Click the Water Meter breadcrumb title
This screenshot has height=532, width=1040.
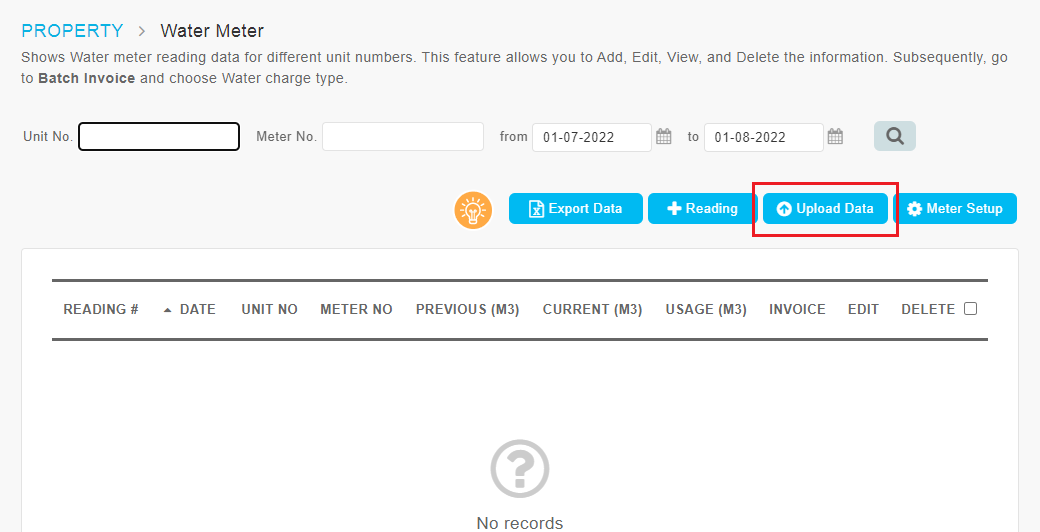212,31
